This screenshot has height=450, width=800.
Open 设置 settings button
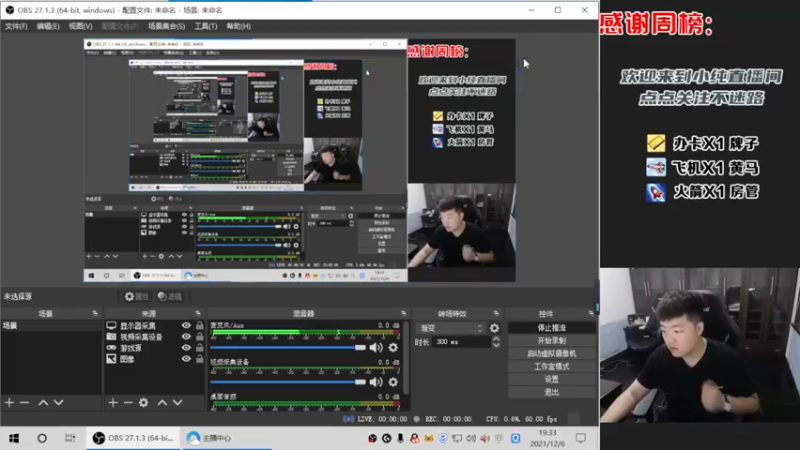coord(552,379)
